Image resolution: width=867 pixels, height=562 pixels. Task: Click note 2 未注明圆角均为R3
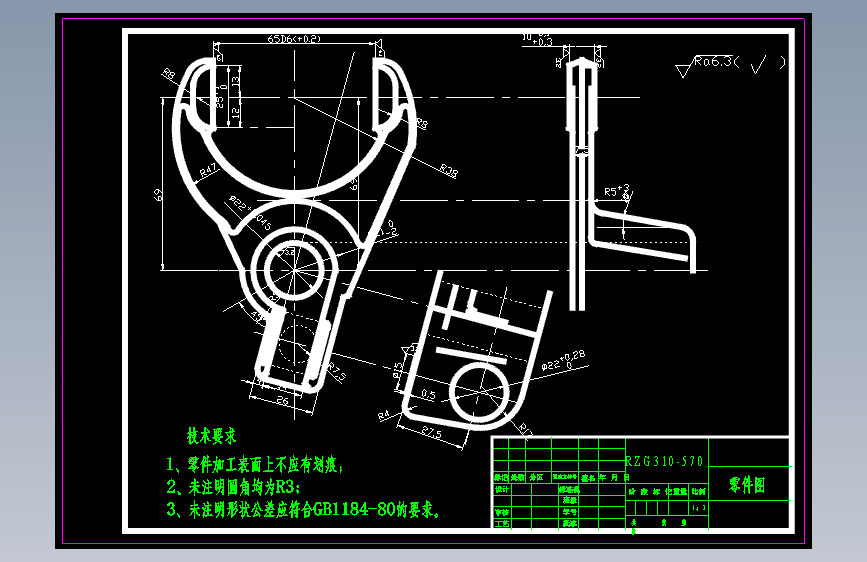pyautogui.click(x=233, y=487)
